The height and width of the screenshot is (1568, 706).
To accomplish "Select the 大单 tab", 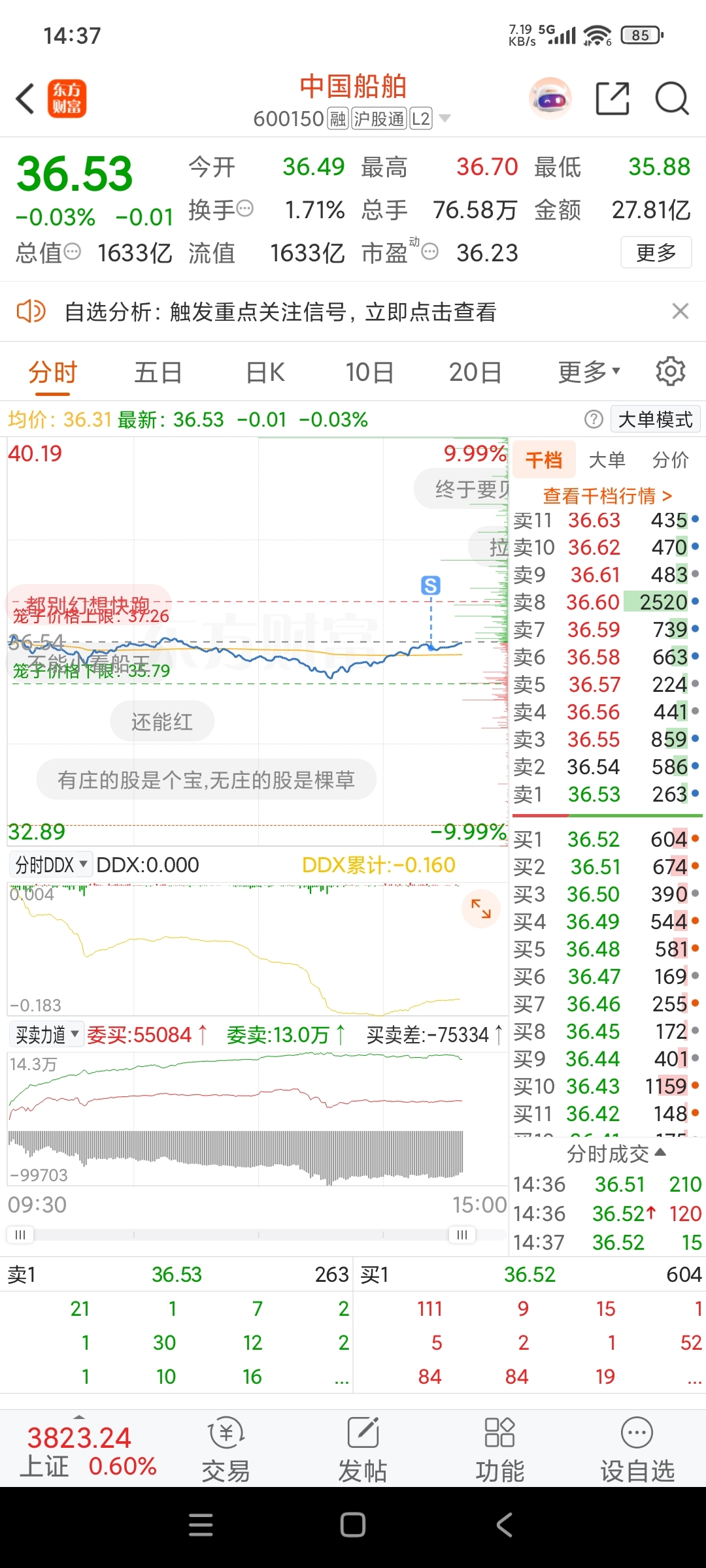I will point(607,460).
